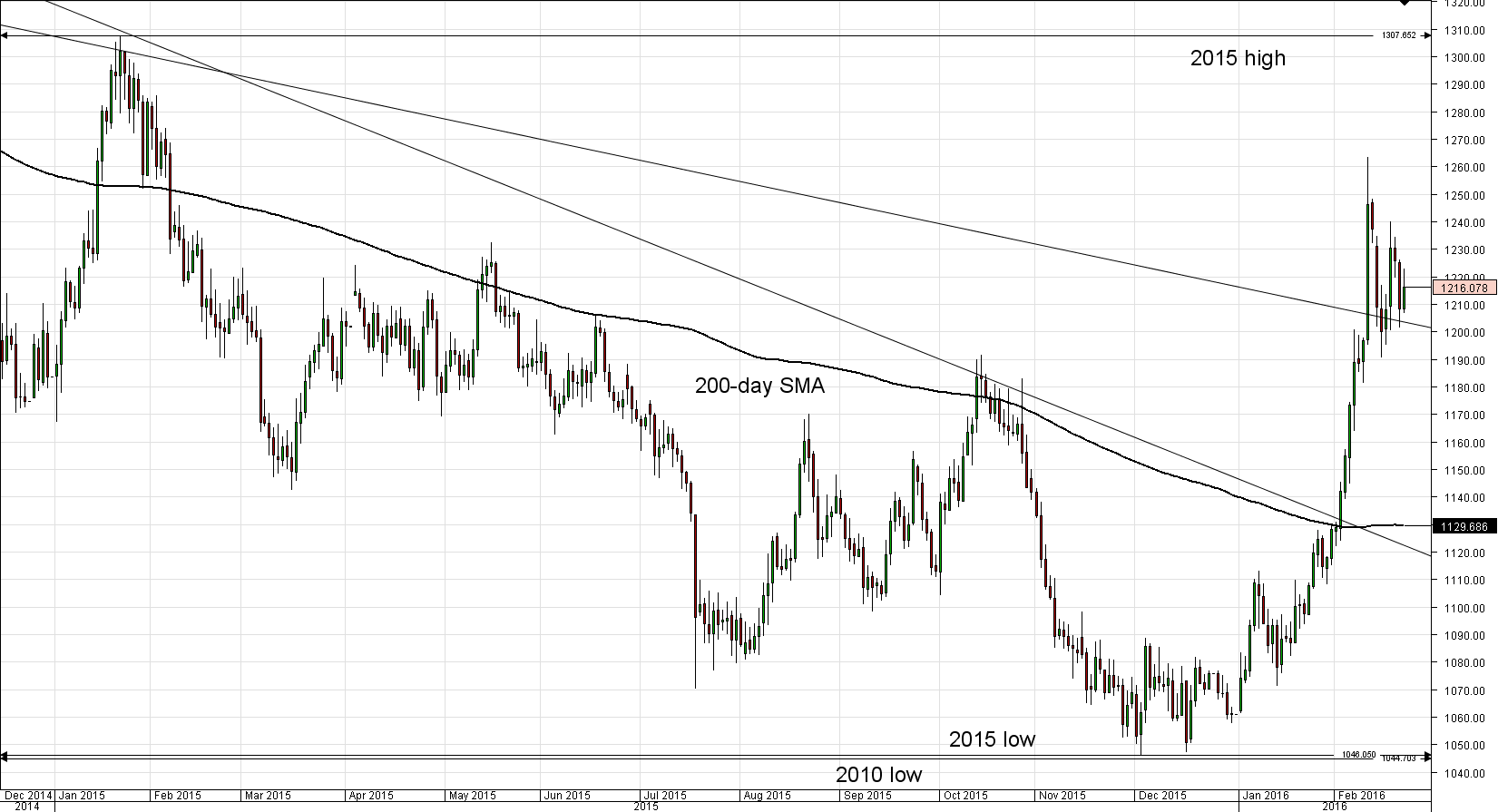Select the 2016 year label below months
The image size is (1498, 812).
1335,806
